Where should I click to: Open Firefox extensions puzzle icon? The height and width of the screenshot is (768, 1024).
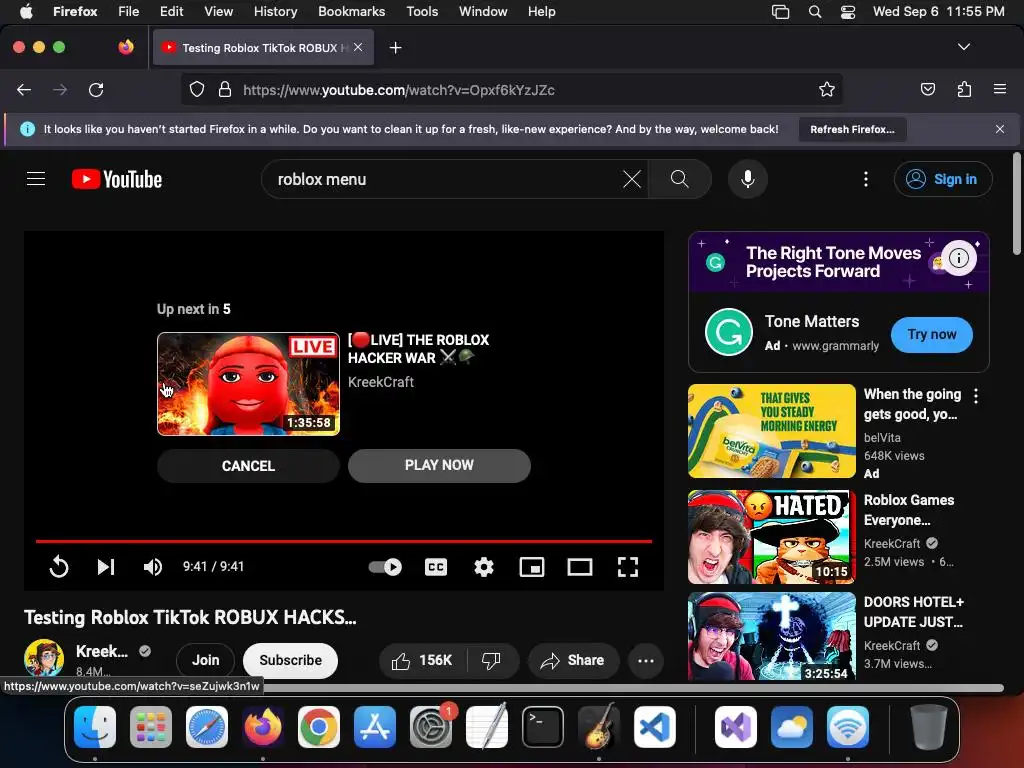[x=964, y=90]
